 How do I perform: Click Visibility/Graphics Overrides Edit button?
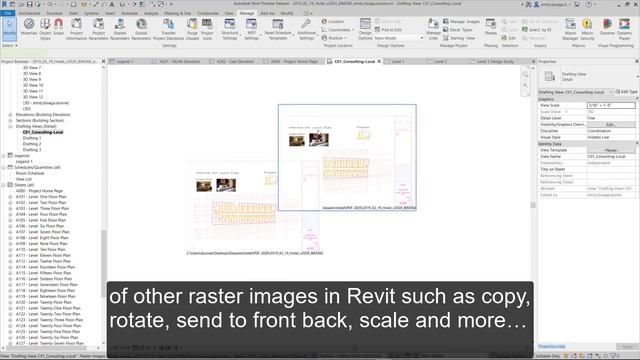point(611,124)
